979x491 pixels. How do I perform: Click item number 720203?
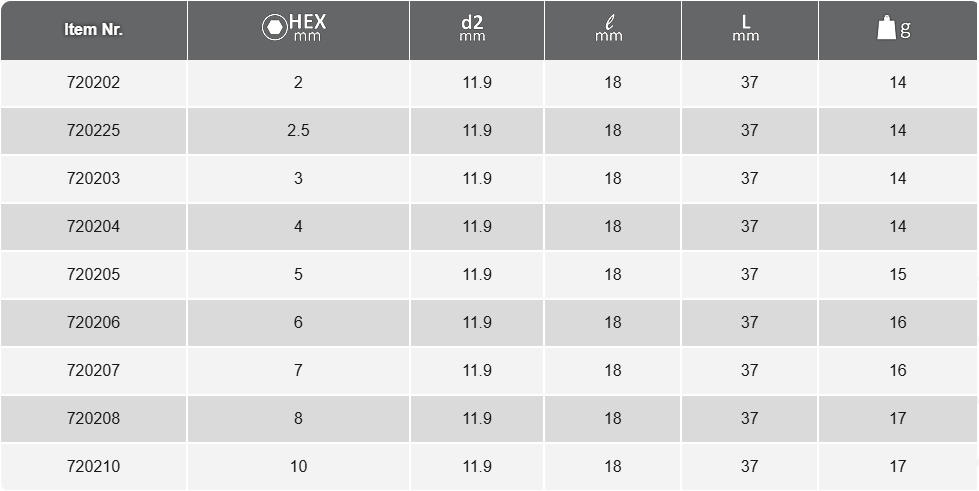pyautogui.click(x=94, y=179)
